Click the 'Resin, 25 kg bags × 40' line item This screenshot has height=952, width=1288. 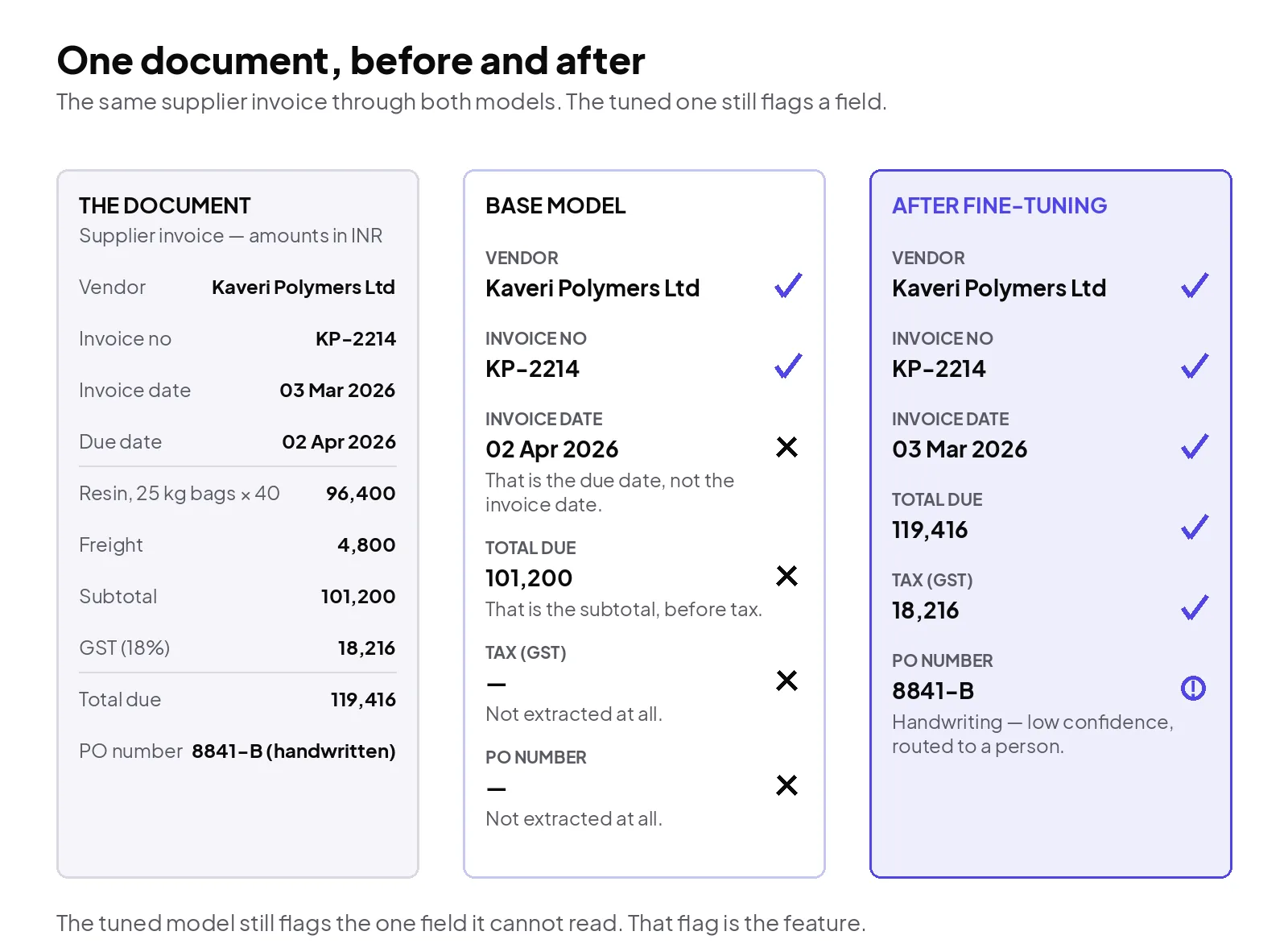(180, 494)
